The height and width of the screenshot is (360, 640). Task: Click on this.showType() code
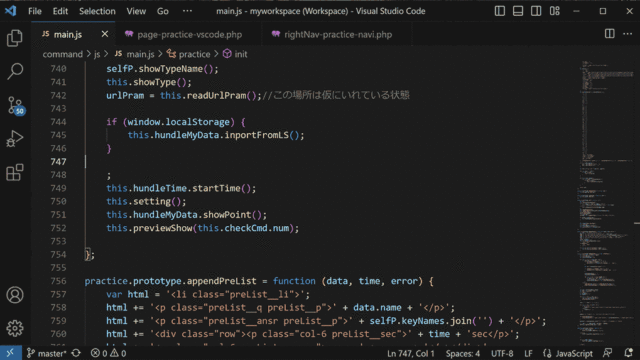pyautogui.click(x=149, y=82)
